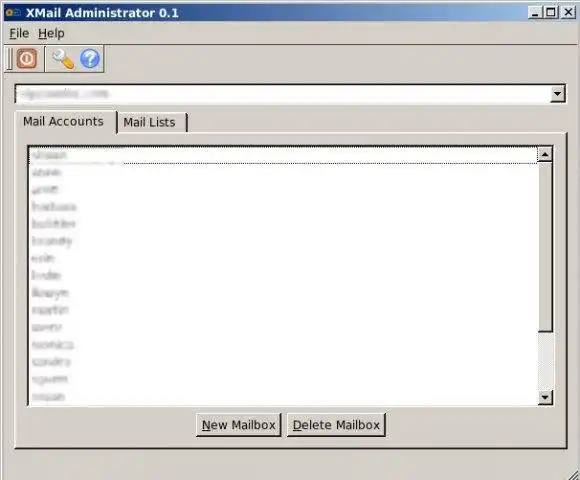Image resolution: width=580 pixels, height=480 pixels.
Task: Open settings via the wrench tool icon
Action: tap(63, 59)
